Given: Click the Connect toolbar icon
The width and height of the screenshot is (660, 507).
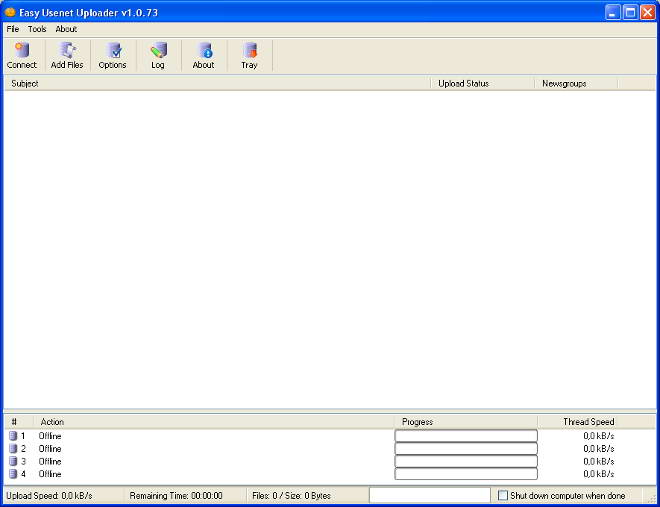Looking at the screenshot, I should [22, 55].
